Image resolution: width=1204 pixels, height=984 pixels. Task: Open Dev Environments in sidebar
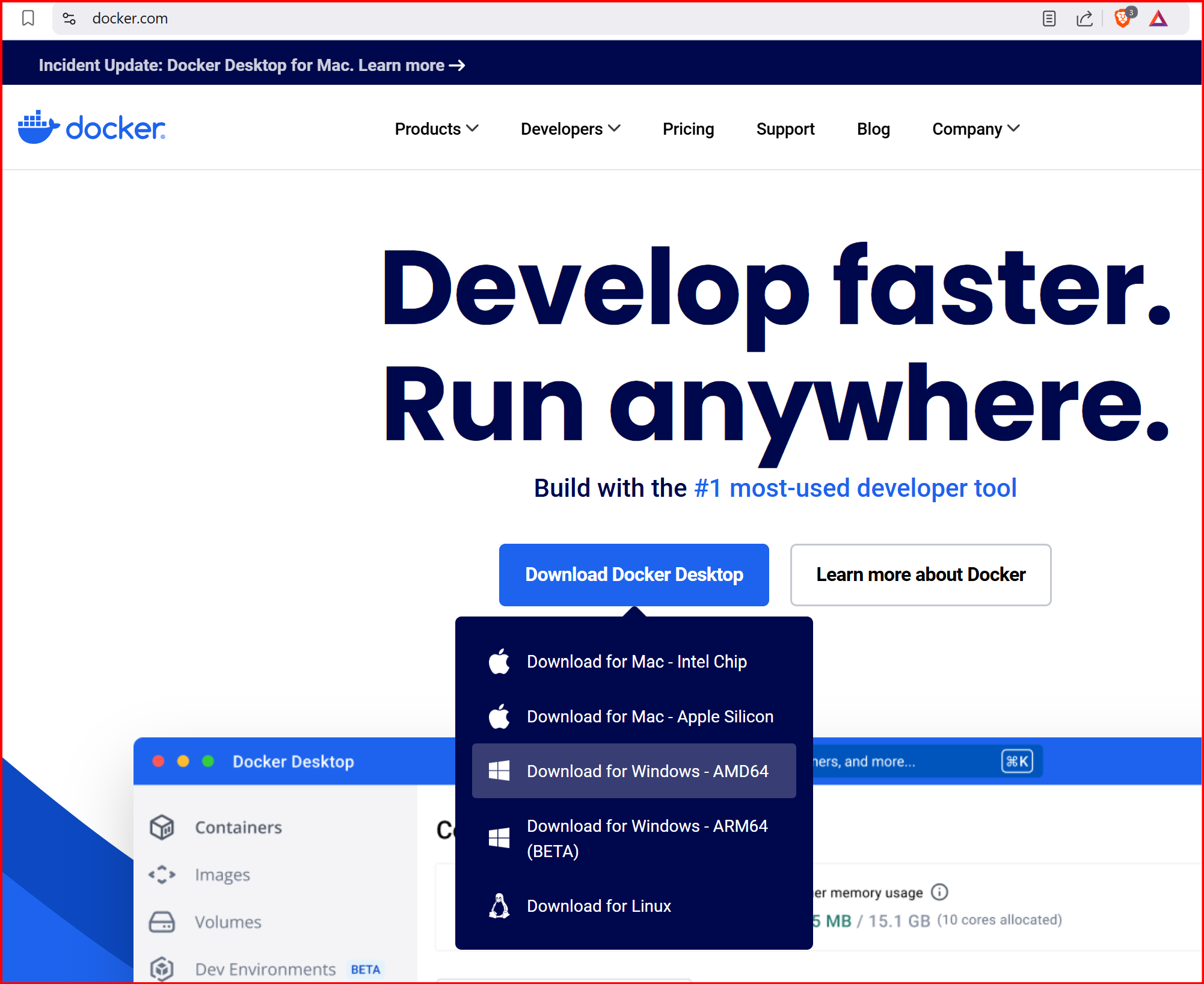(265, 969)
